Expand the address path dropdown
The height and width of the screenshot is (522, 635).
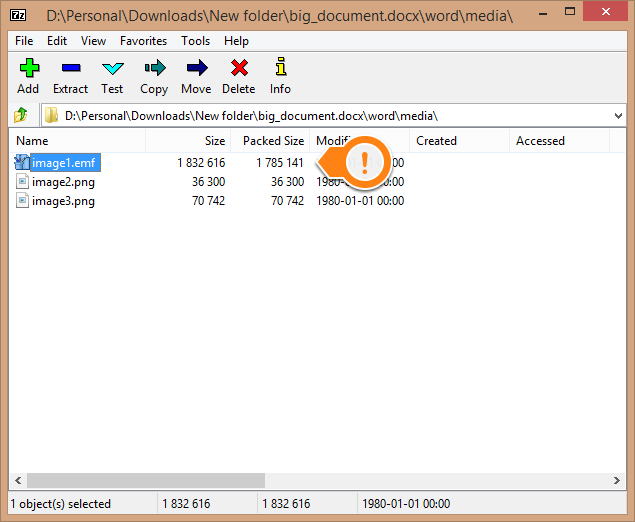(618, 116)
